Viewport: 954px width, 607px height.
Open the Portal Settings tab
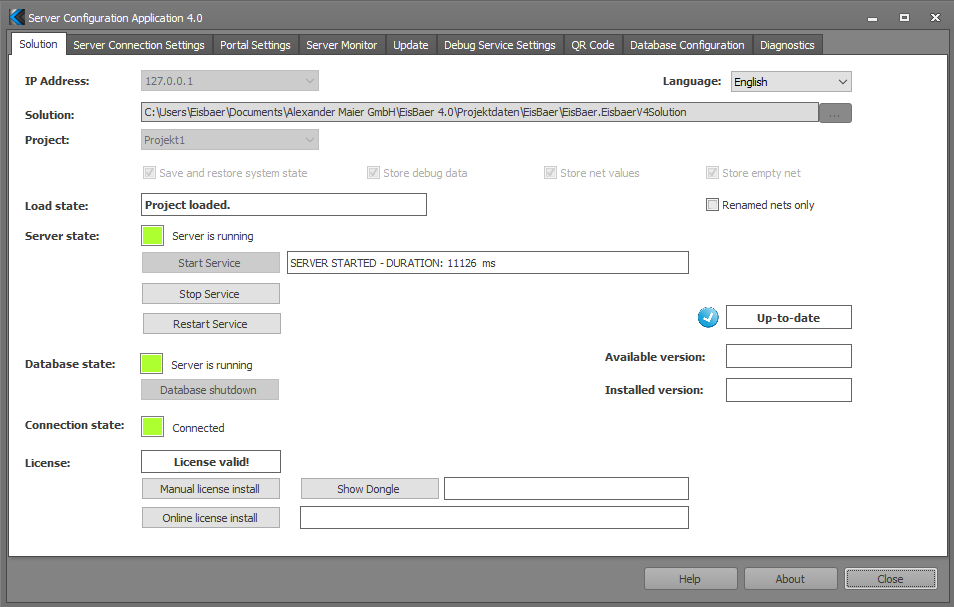[x=255, y=45]
